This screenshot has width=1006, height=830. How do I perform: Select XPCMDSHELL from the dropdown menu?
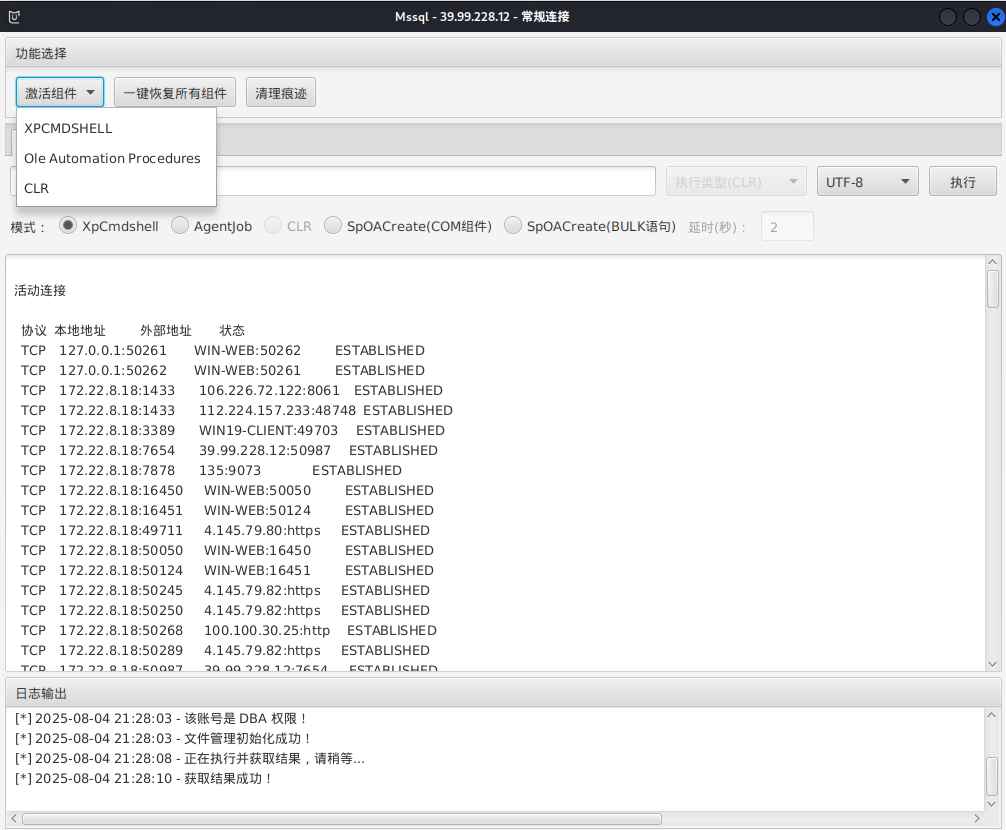[116, 128]
